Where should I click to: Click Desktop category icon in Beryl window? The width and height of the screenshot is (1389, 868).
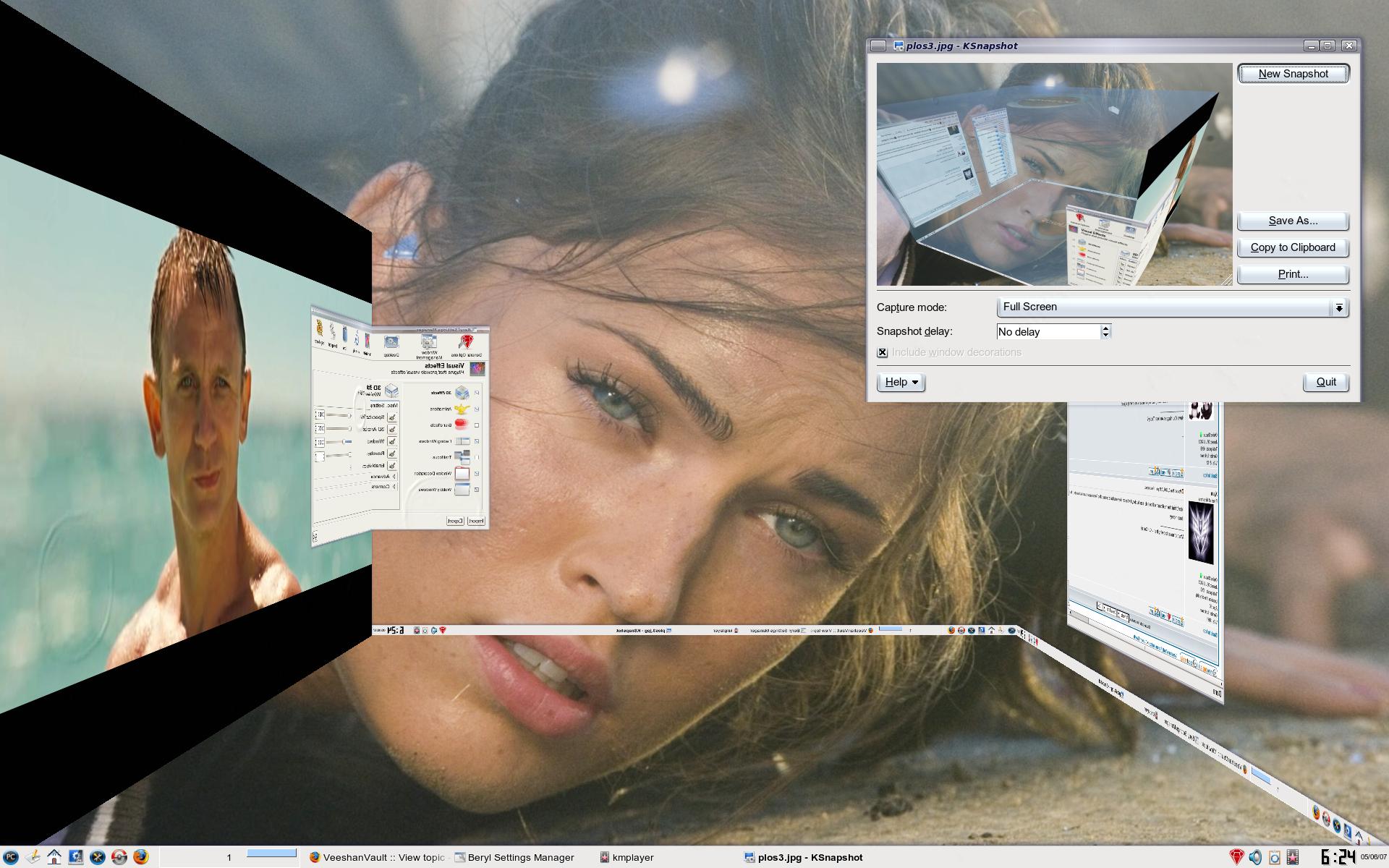[391, 341]
